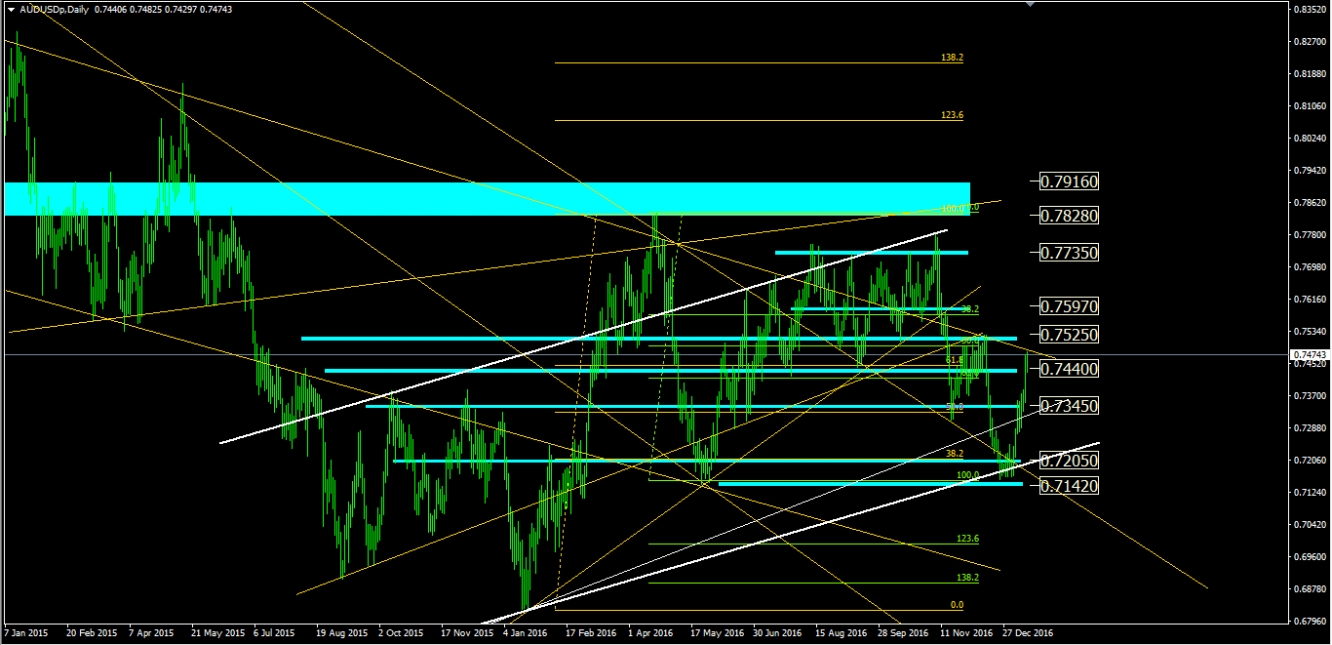Viewport: 1332px width, 645px height.
Task: Click the 0.0 Fibonacci level label at bottom
Action: click(x=957, y=605)
